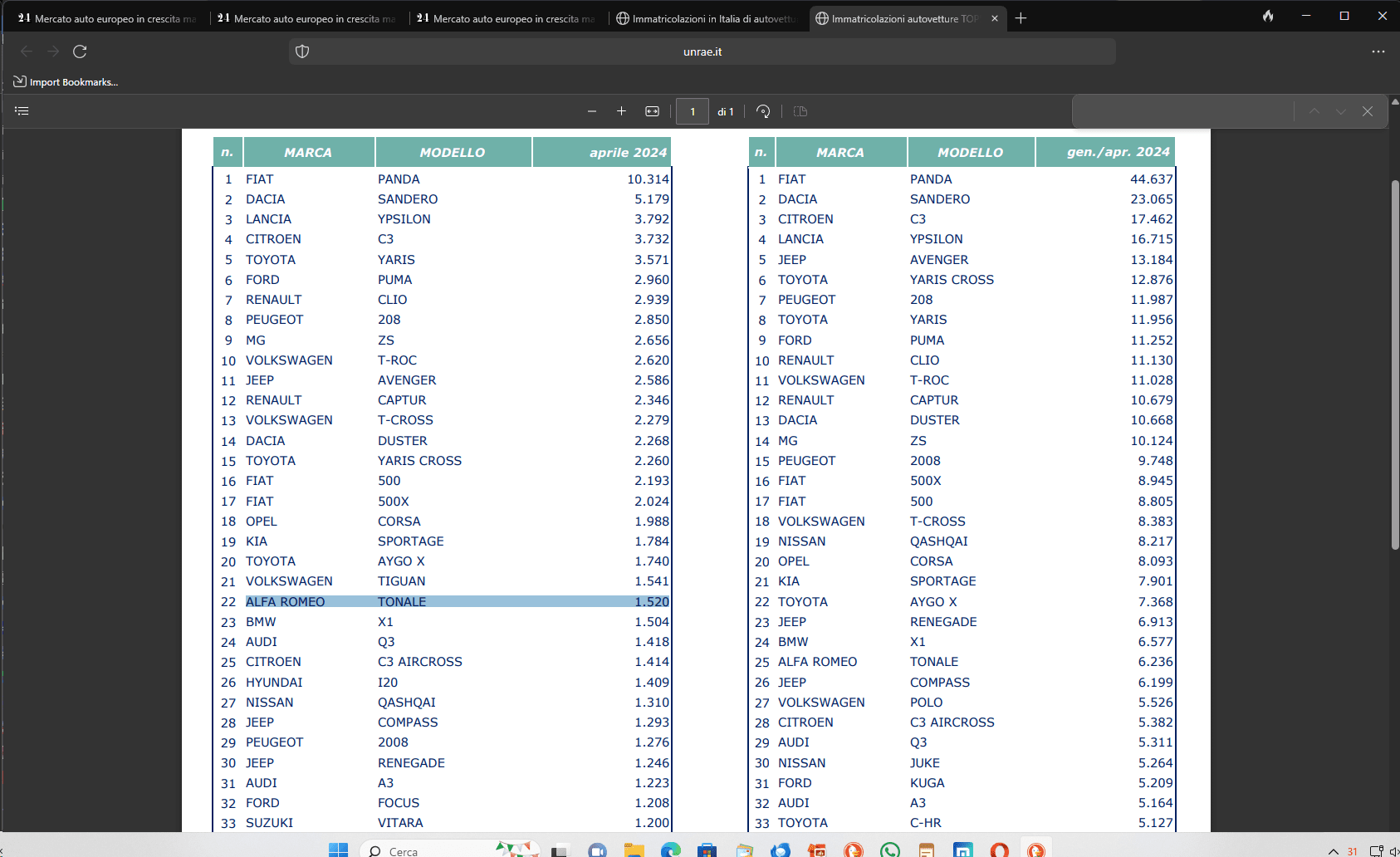
Task: Click the POLO model cell
Action: coord(927,703)
